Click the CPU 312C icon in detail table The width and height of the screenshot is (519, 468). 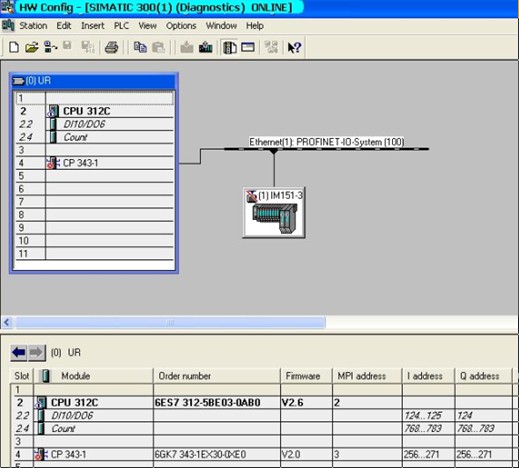click(x=41, y=402)
